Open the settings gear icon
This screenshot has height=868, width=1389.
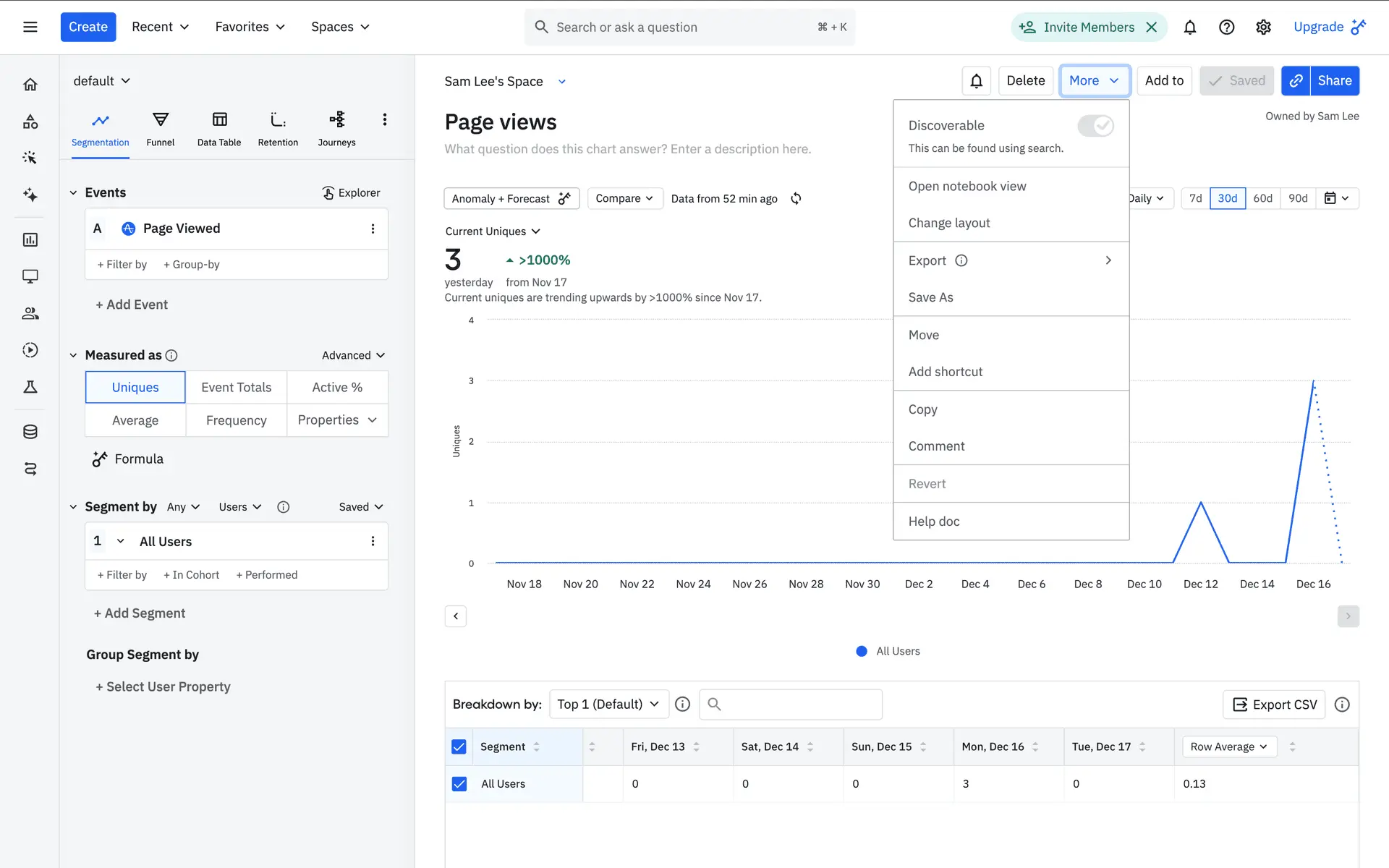pos(1263,27)
